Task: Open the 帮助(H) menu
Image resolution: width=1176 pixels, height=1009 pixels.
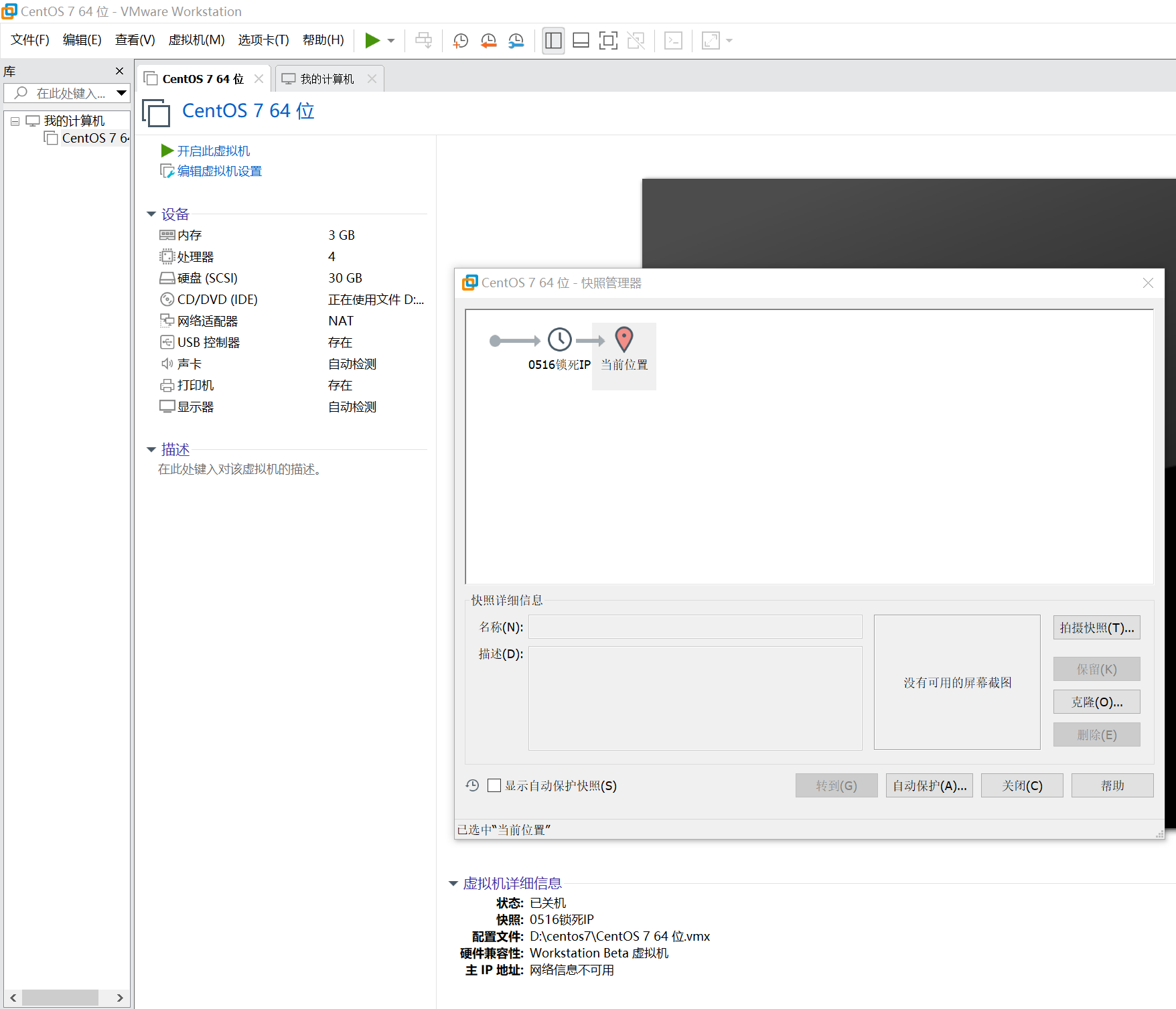Action: coord(323,40)
